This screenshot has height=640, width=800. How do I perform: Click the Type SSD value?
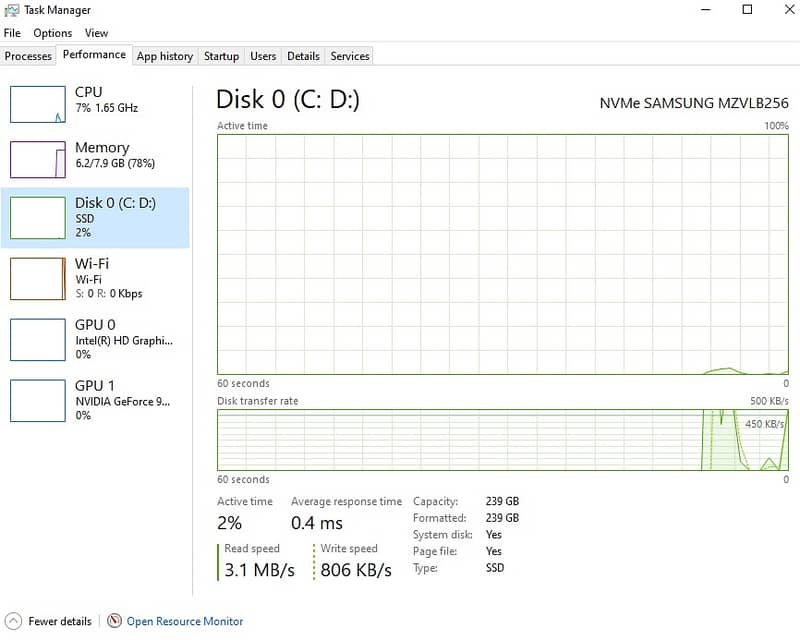click(x=495, y=568)
